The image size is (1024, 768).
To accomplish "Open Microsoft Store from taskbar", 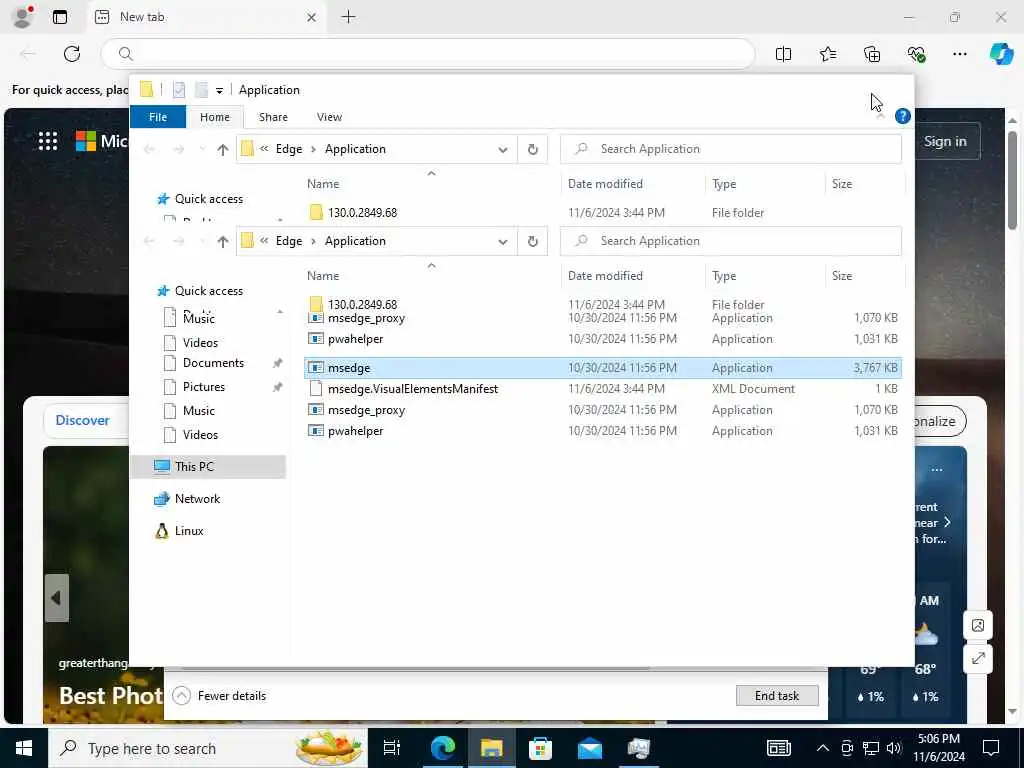I will pyautogui.click(x=541, y=748).
